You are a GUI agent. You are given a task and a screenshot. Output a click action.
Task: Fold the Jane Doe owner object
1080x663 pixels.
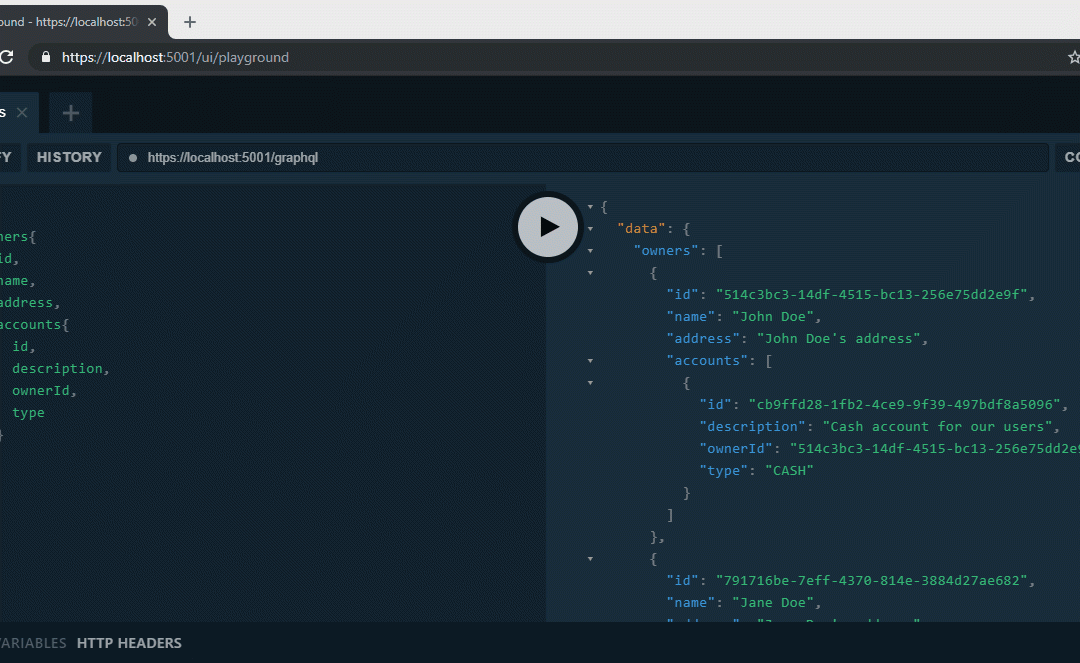coord(590,559)
